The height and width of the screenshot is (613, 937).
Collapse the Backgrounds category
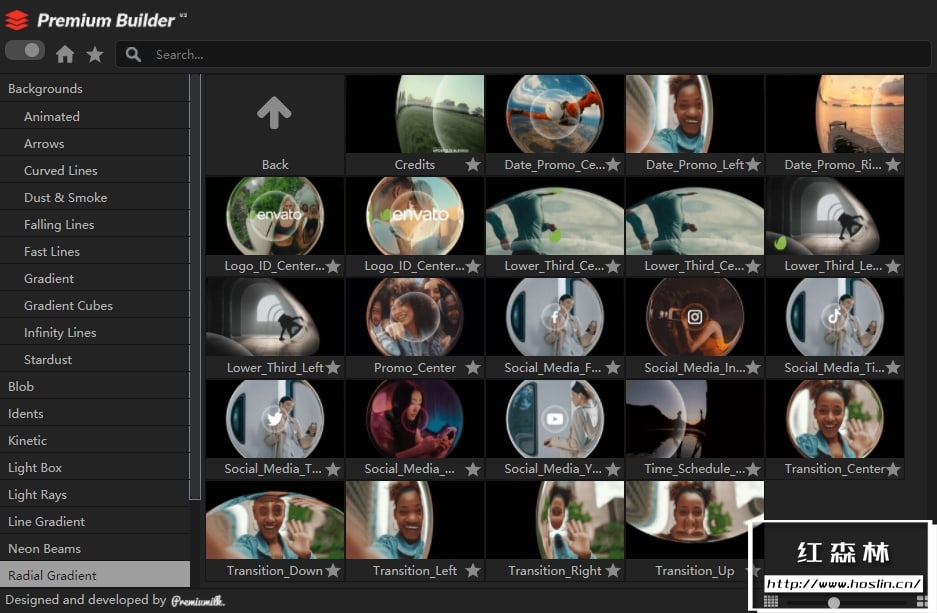[x=45, y=89]
